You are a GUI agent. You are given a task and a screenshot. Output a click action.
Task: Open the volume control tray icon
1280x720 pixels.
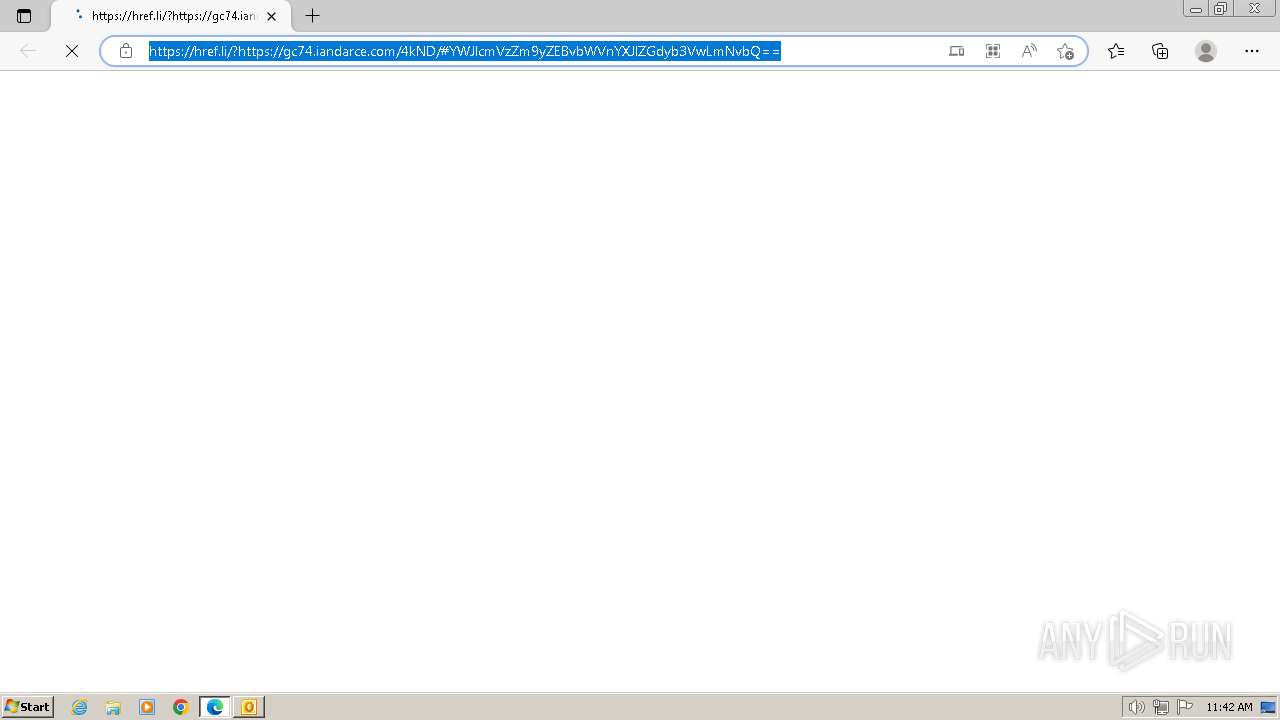point(1136,707)
